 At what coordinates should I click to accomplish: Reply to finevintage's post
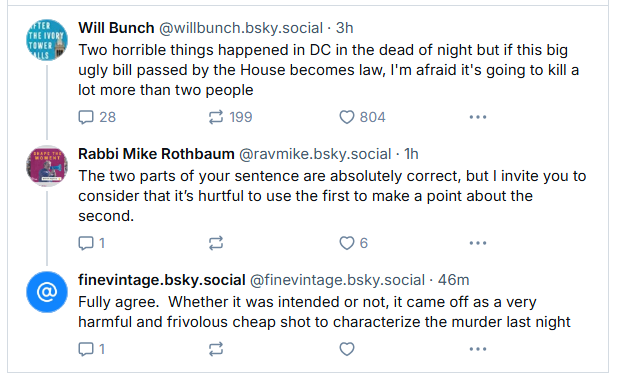(x=92, y=349)
